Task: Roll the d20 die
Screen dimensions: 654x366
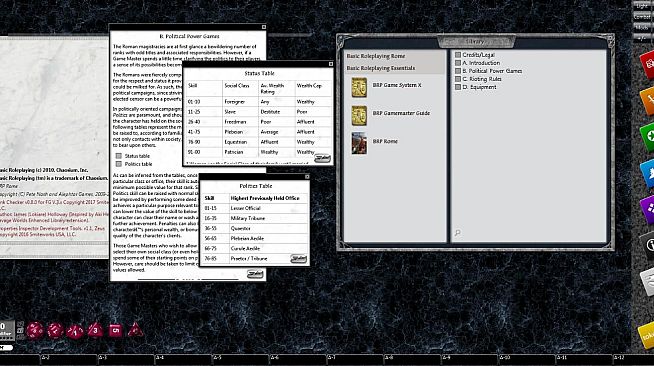Action: (x=35, y=330)
